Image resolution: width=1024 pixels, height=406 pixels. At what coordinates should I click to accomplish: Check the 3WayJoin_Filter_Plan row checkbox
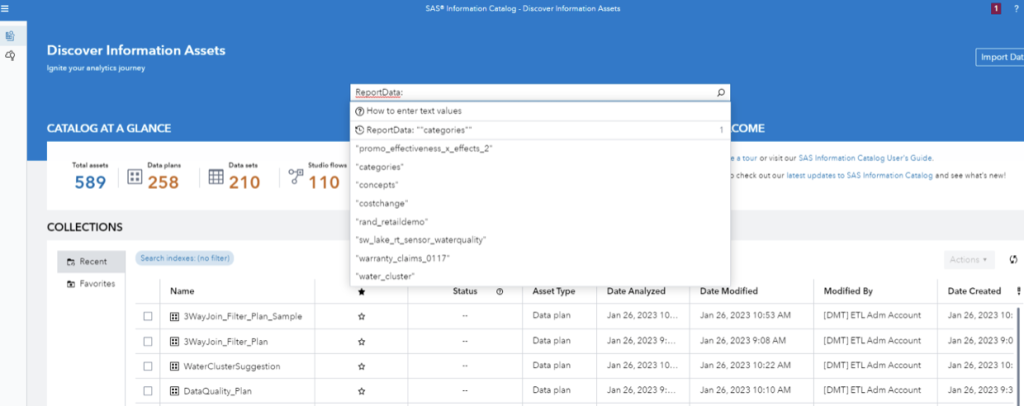(x=148, y=341)
